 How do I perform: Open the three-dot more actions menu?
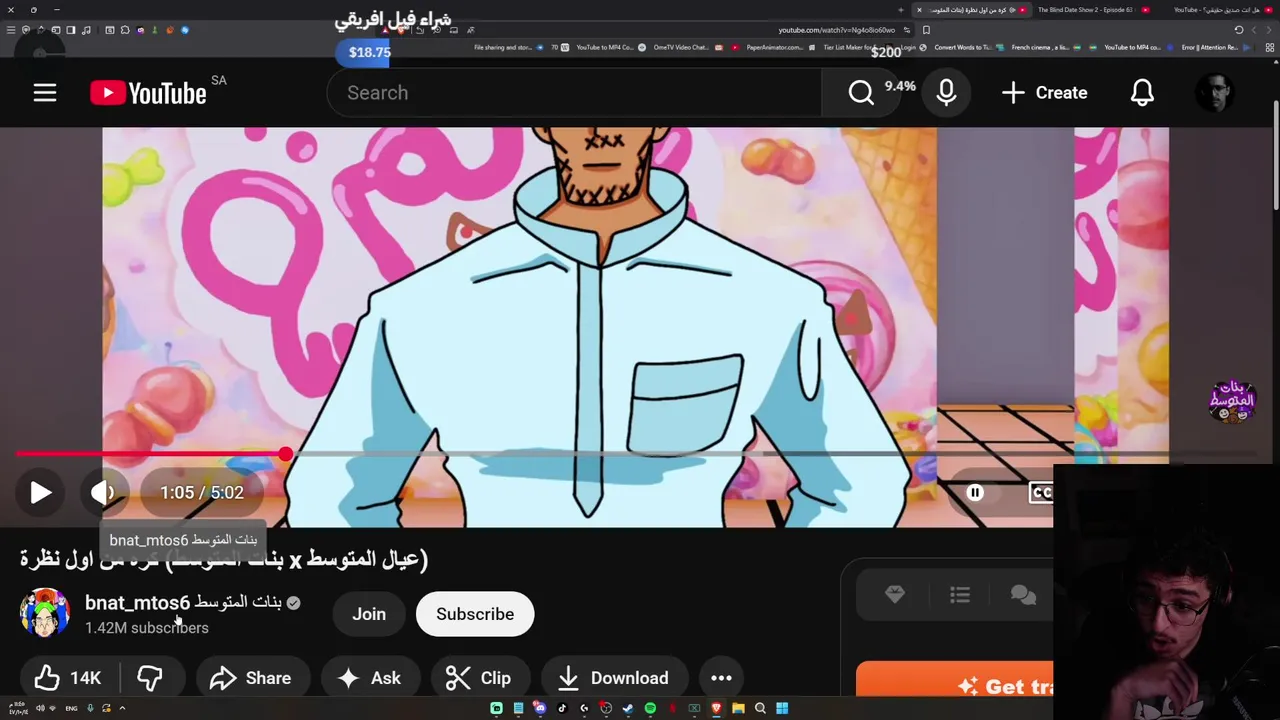pos(721,678)
